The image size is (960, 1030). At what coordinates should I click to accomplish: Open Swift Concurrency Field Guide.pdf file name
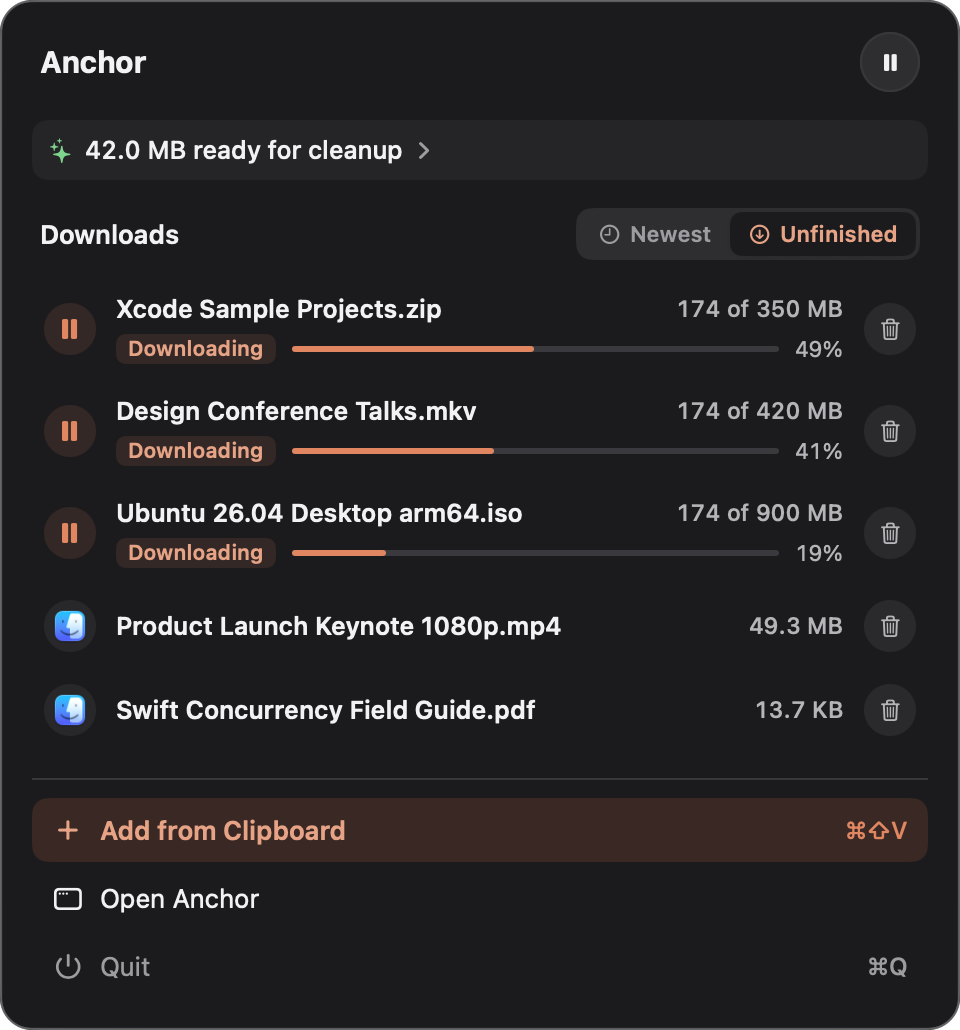pos(325,710)
